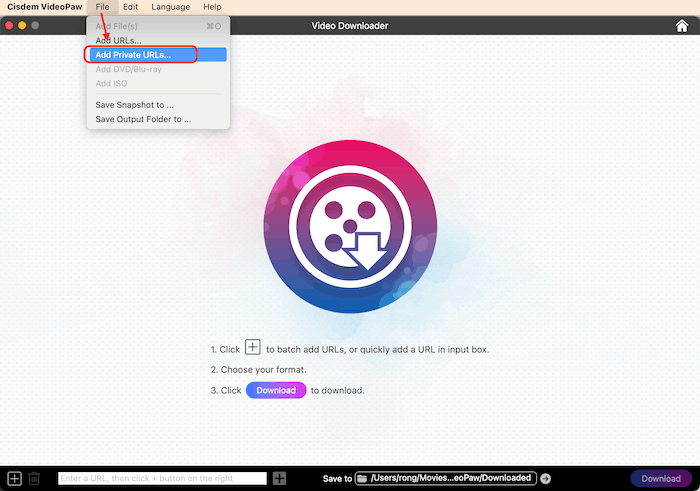Click the Download button in instructions
The image size is (700, 491).
tap(276, 390)
